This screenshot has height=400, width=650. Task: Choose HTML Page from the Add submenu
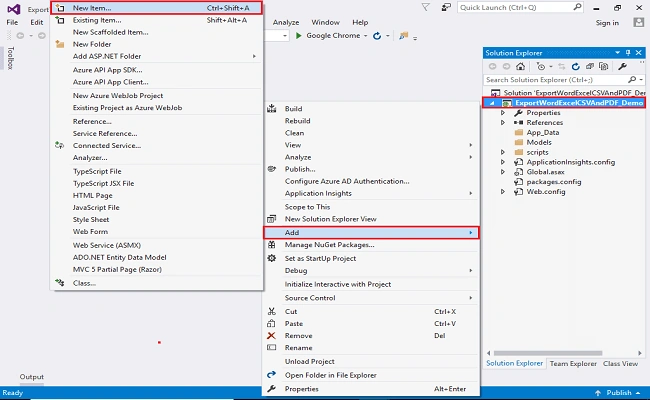[157, 195]
